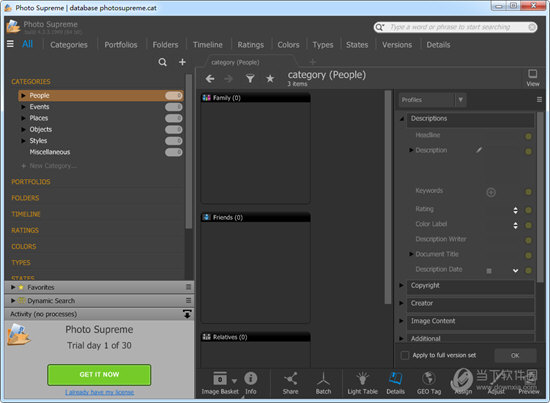550x403 pixels.
Task: Go back with the left arrow
Action: [x=210, y=79]
